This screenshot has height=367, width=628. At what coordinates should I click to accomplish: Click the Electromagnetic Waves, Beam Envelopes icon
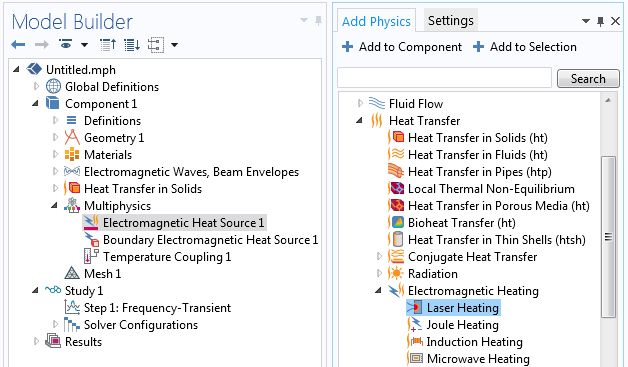coord(72,171)
